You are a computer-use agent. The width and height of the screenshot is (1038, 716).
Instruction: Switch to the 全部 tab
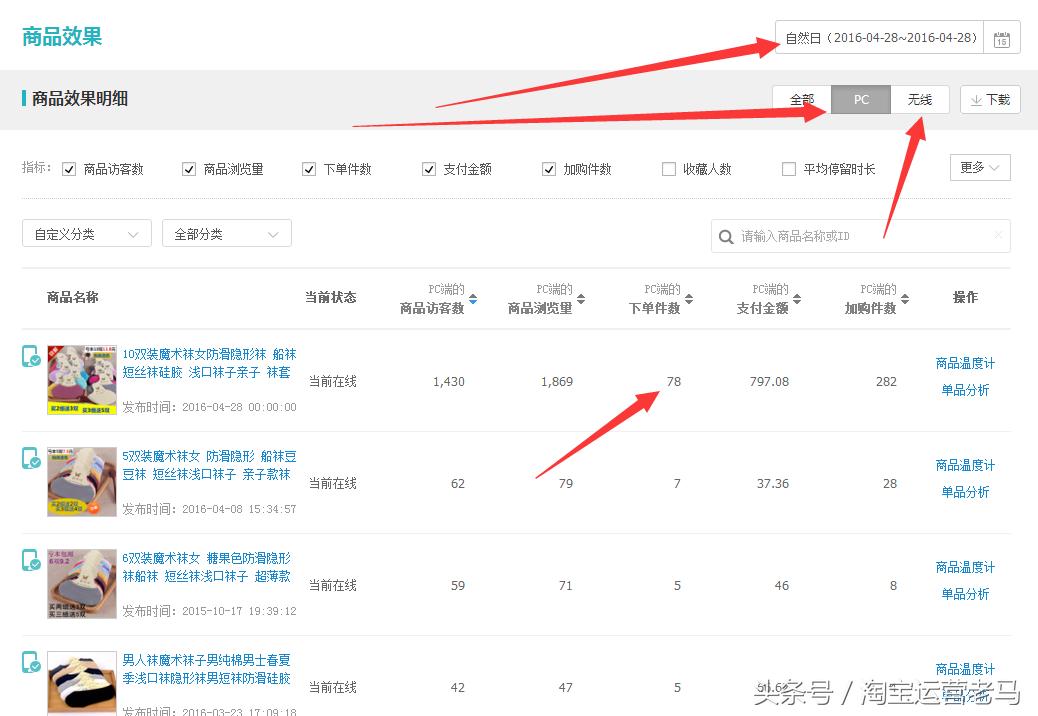coord(802,100)
